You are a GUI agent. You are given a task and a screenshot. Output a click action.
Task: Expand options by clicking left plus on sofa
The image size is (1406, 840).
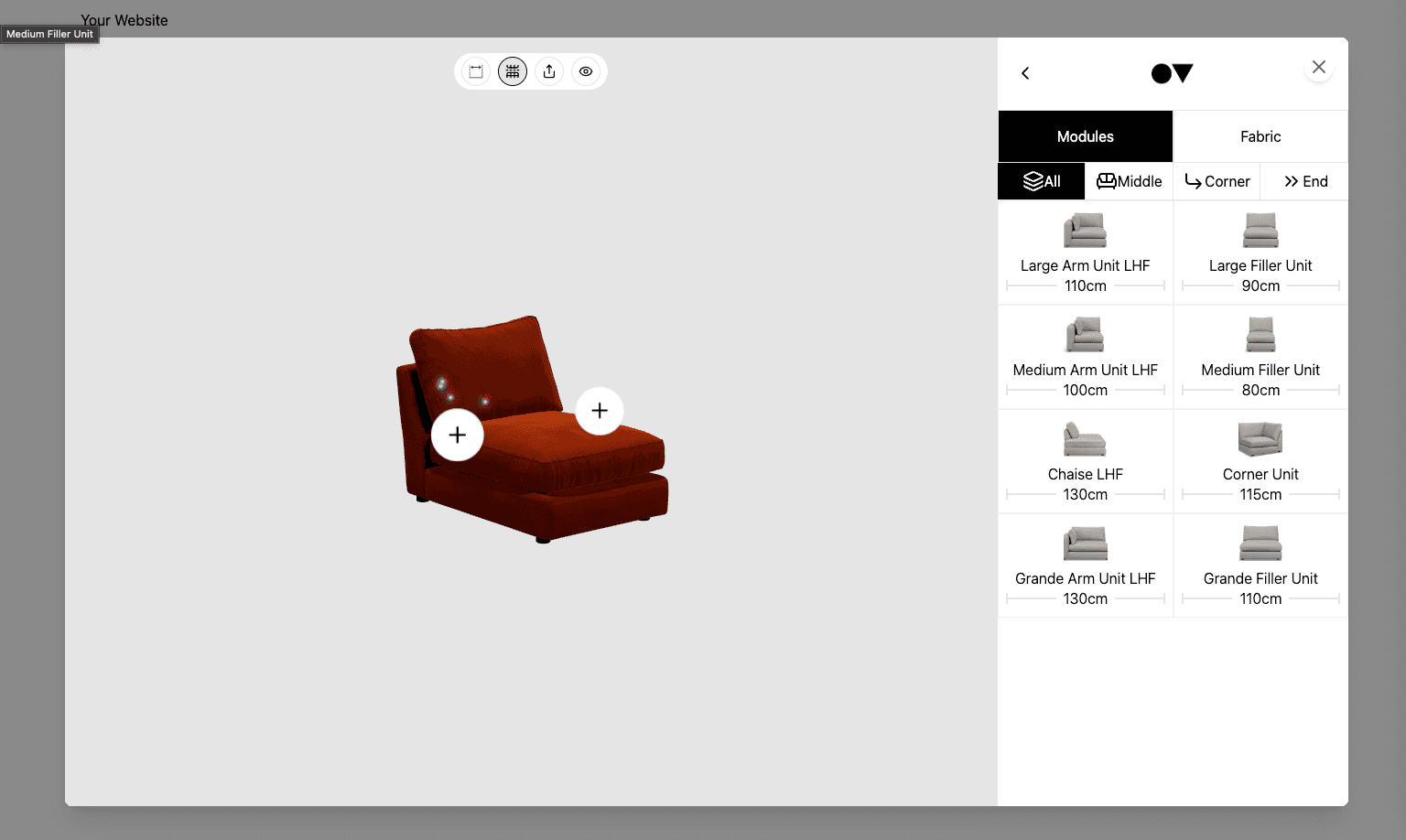tap(457, 435)
